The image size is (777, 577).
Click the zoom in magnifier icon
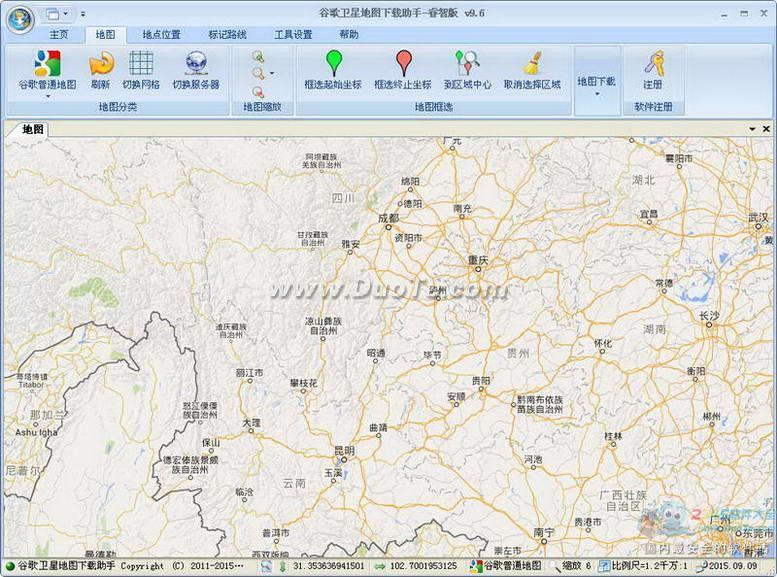[x=258, y=57]
